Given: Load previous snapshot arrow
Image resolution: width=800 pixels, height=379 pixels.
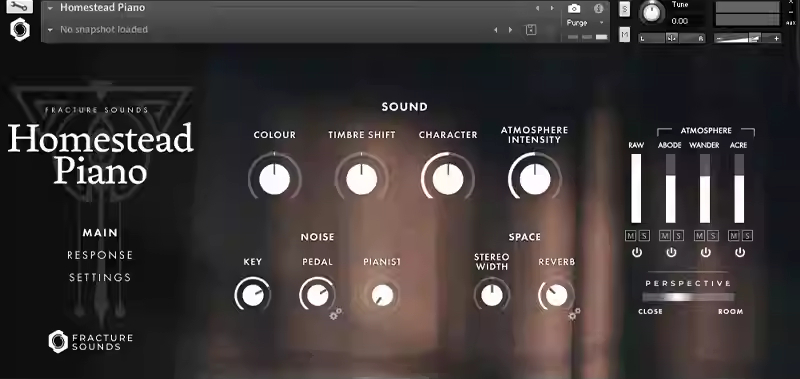Looking at the screenshot, I should pyautogui.click(x=495, y=30).
